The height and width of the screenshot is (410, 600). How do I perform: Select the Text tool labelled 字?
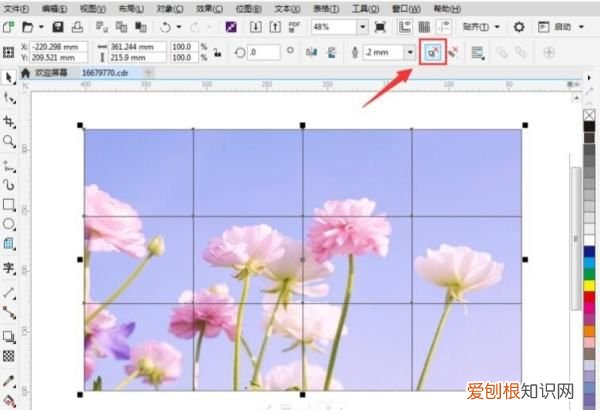[8, 267]
